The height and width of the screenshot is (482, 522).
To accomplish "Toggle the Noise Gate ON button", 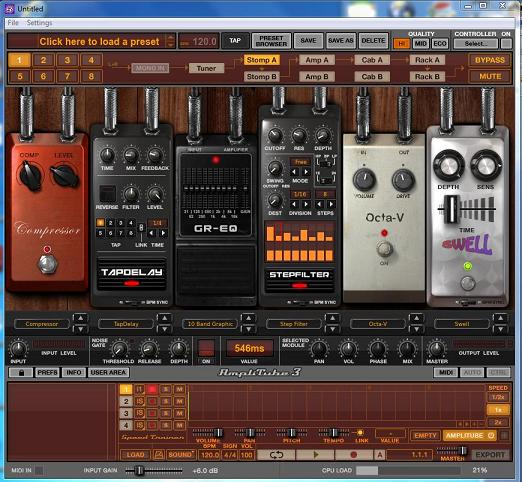I will [x=206, y=348].
